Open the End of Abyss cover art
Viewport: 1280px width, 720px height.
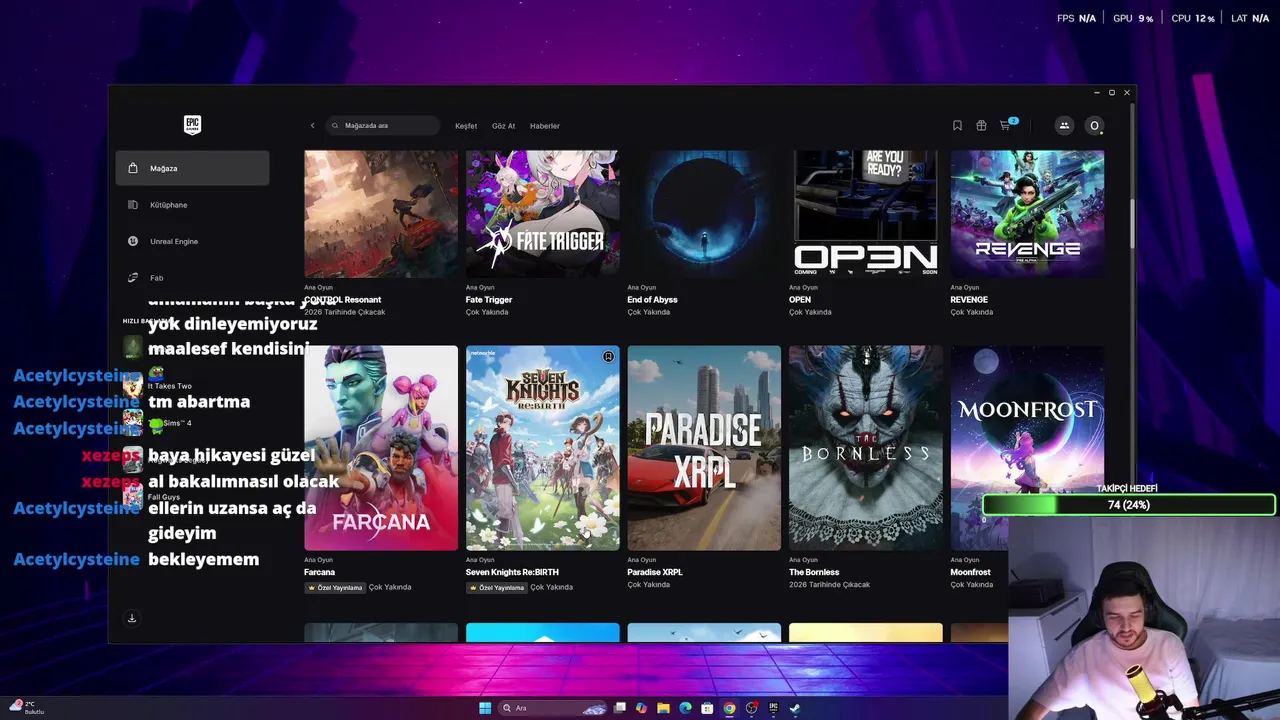coord(704,214)
